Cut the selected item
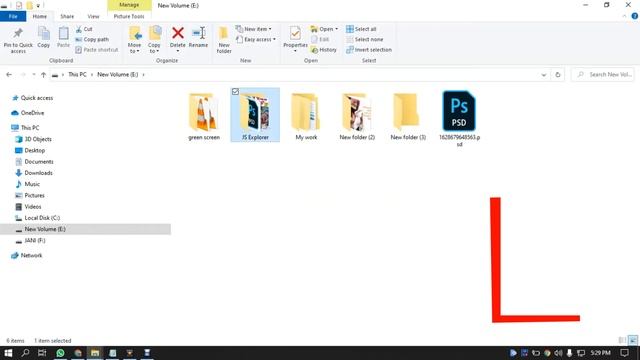The height and width of the screenshot is (360, 640). pos(84,29)
